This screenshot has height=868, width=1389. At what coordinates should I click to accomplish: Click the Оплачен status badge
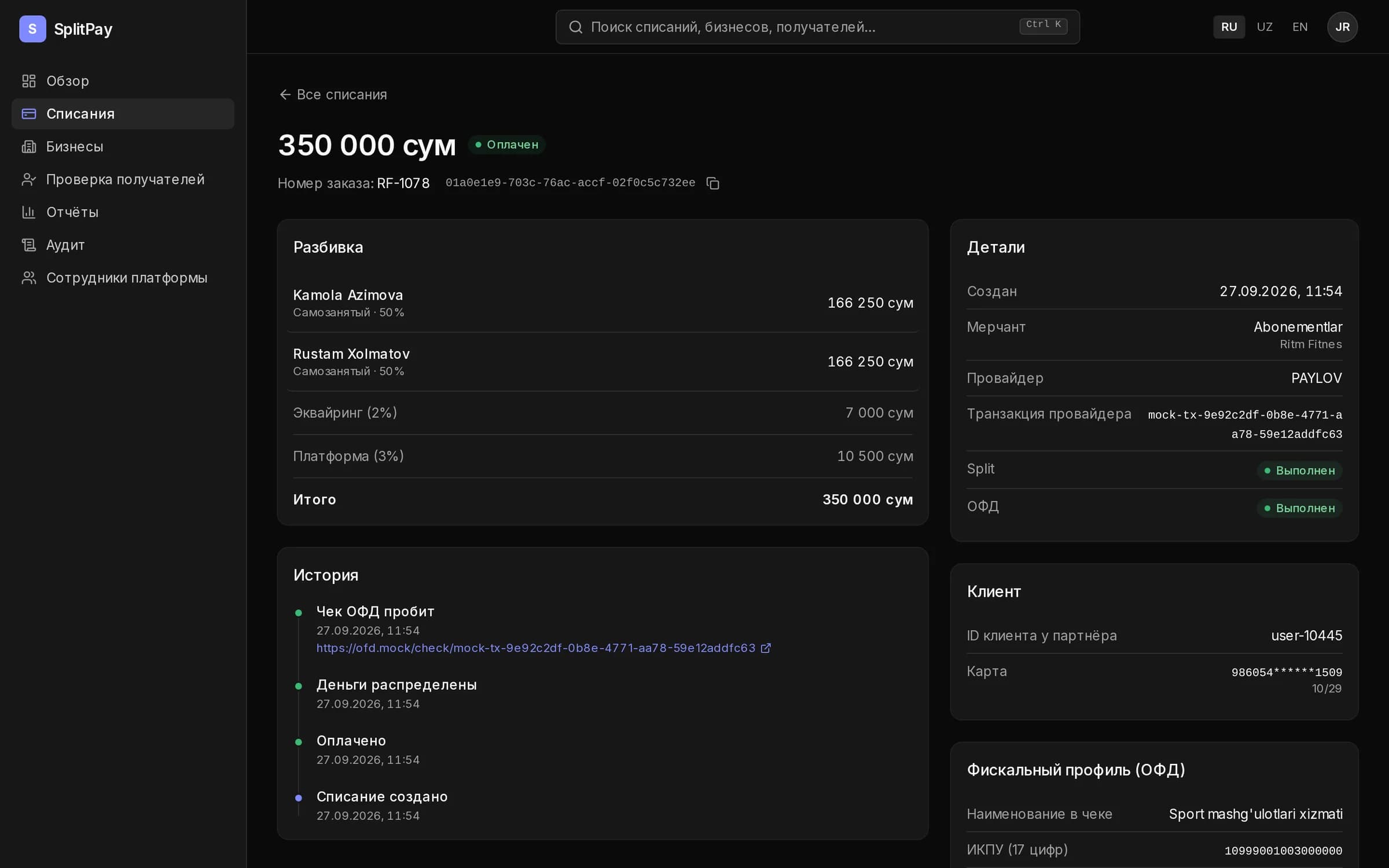[506, 145]
